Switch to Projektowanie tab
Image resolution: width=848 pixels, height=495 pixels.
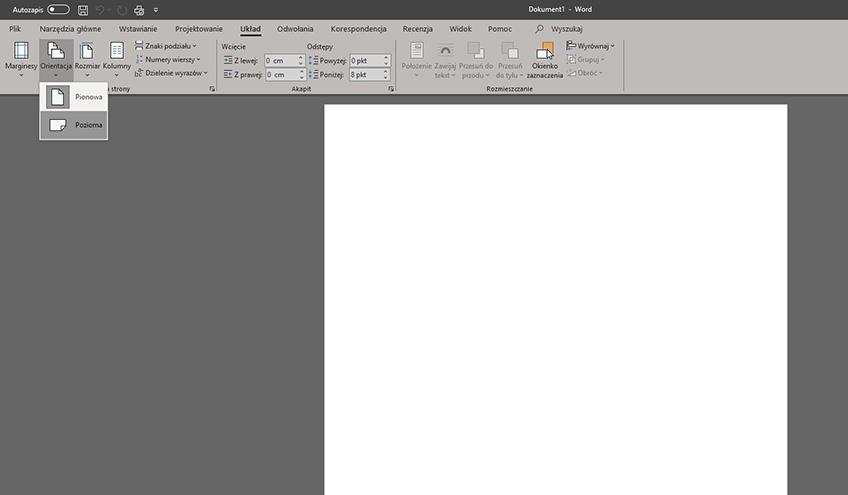click(x=198, y=29)
